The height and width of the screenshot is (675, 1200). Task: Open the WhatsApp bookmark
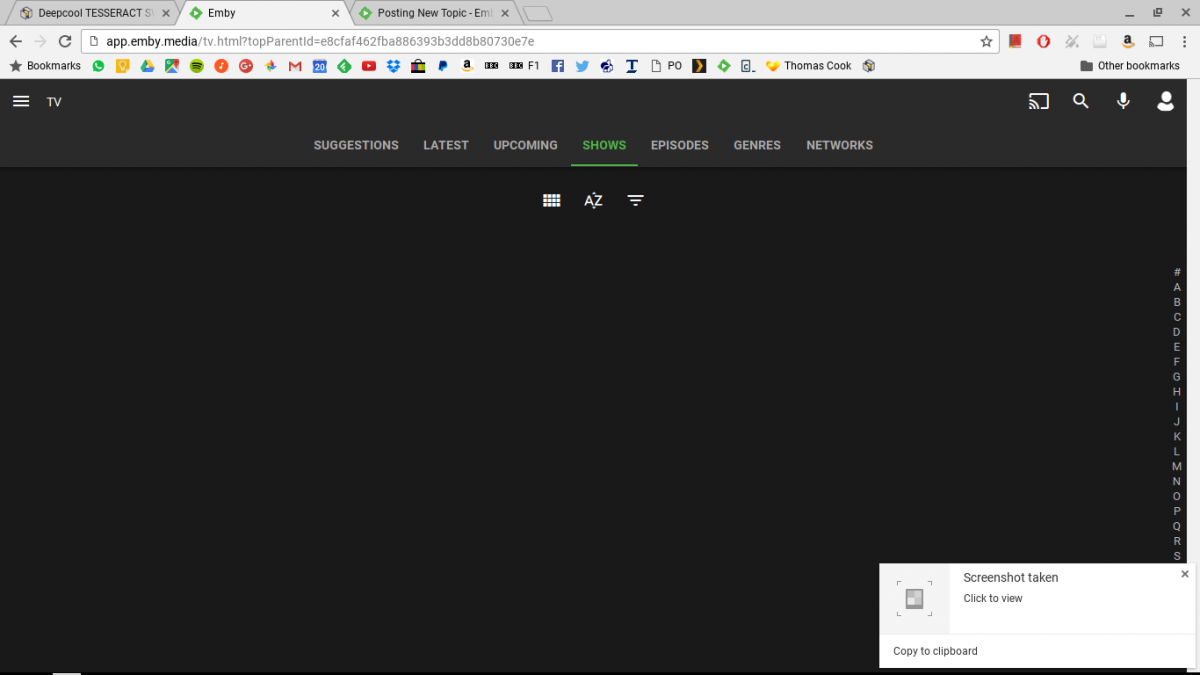tap(98, 66)
